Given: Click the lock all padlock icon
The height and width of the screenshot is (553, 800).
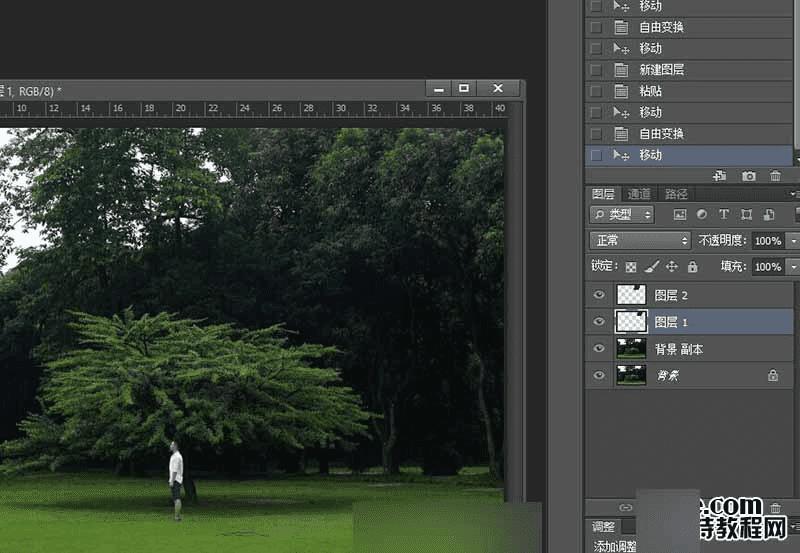Looking at the screenshot, I should tap(692, 267).
